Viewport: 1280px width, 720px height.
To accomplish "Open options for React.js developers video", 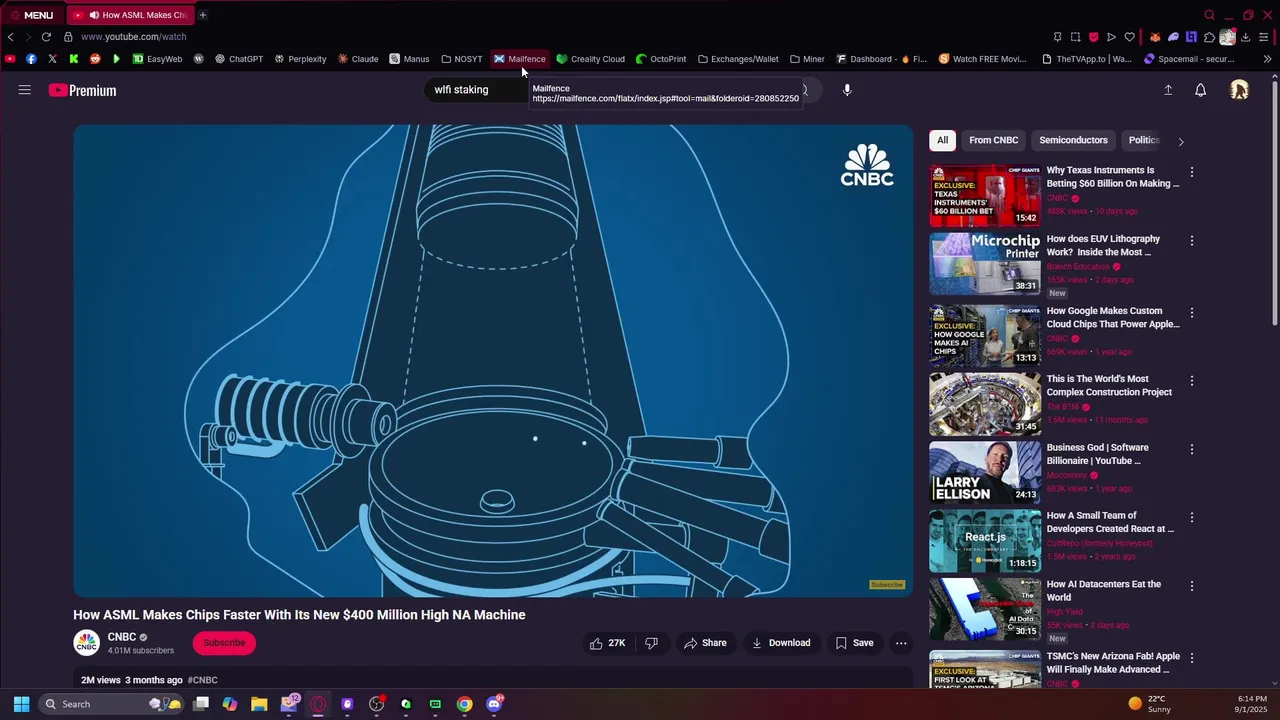I will pos(1191,518).
